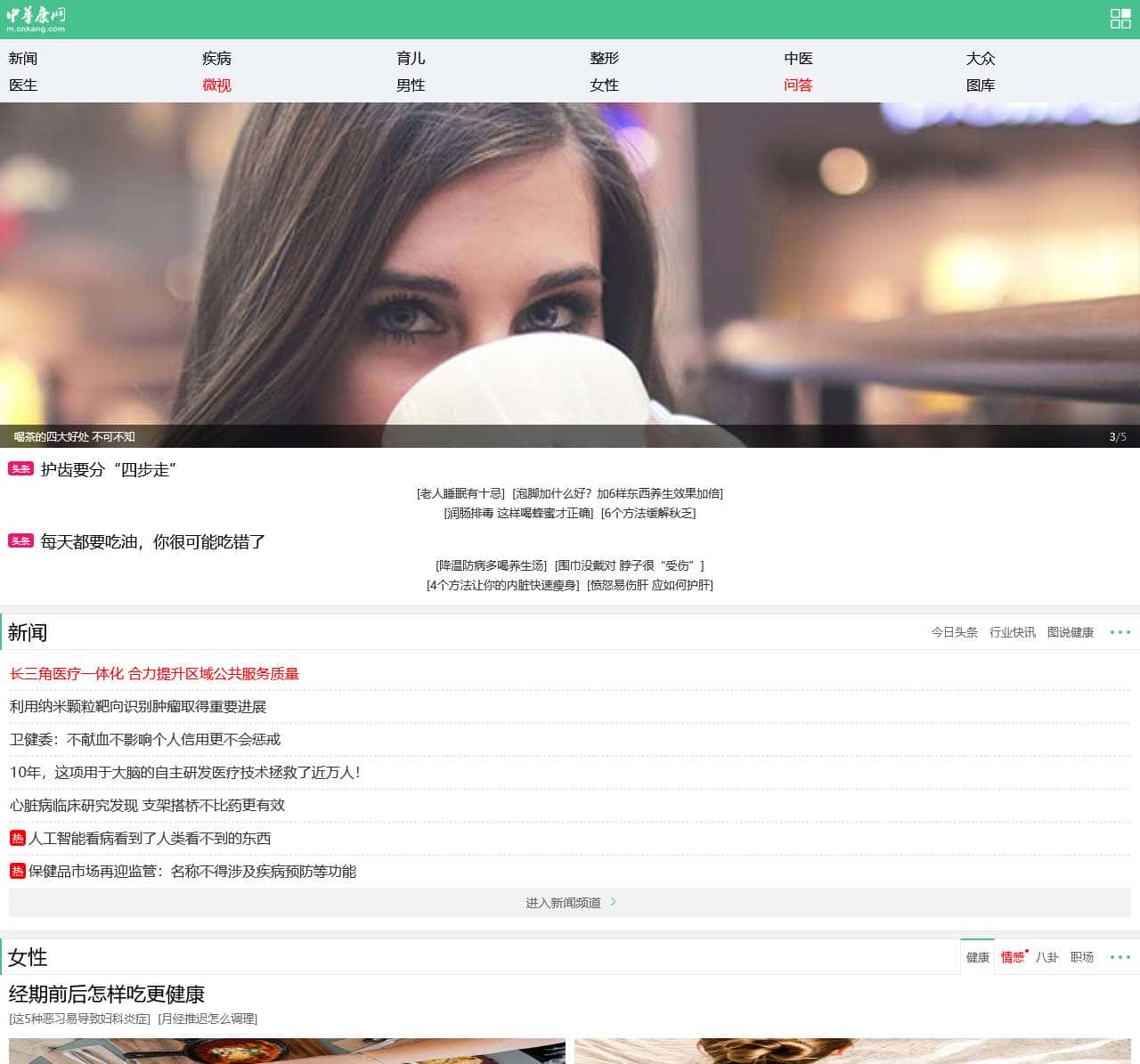Screen dimensions: 1140x1064
Task: Go to the 问答 navigation item
Action: (798, 85)
